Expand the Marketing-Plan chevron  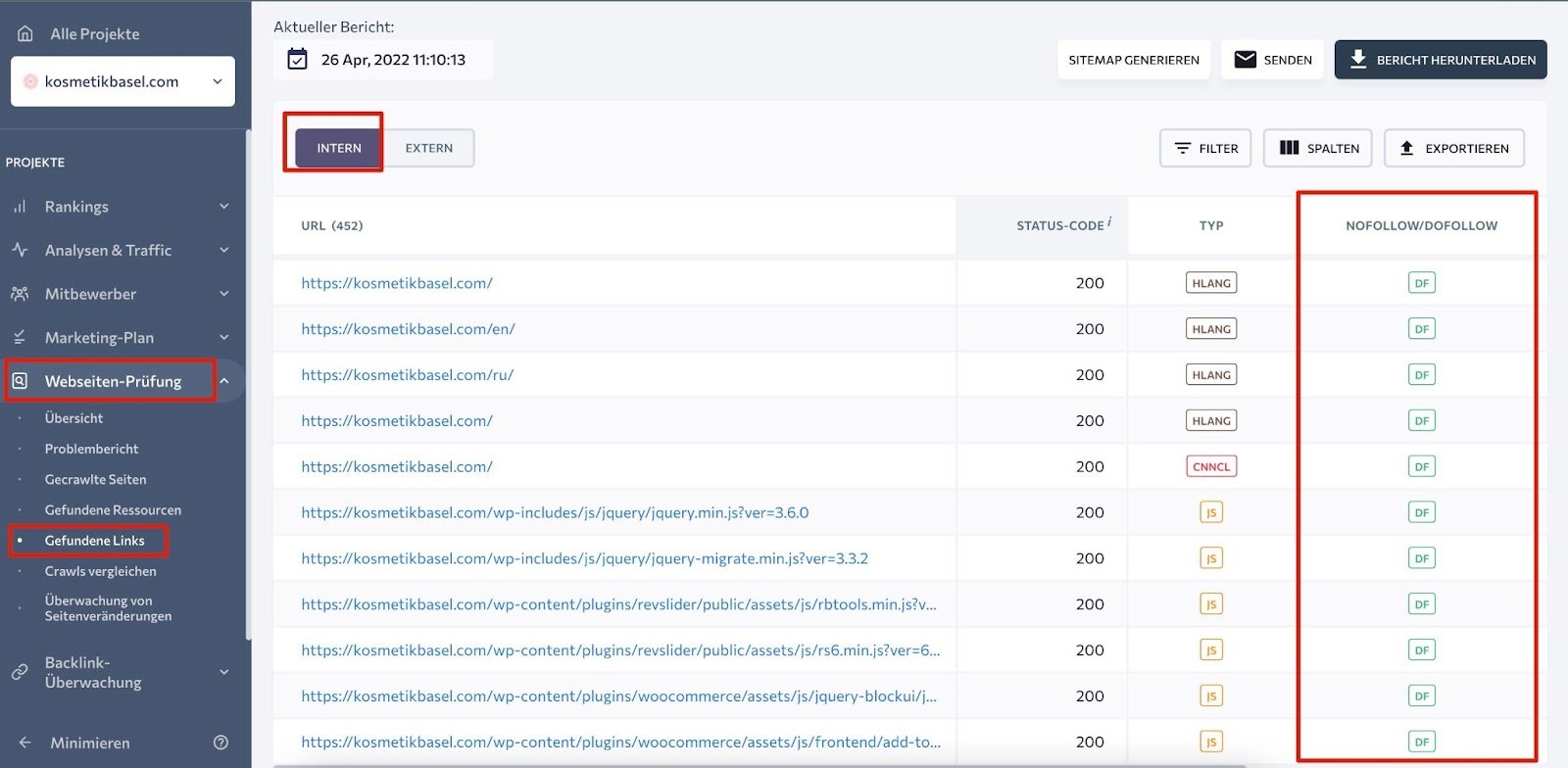(223, 337)
